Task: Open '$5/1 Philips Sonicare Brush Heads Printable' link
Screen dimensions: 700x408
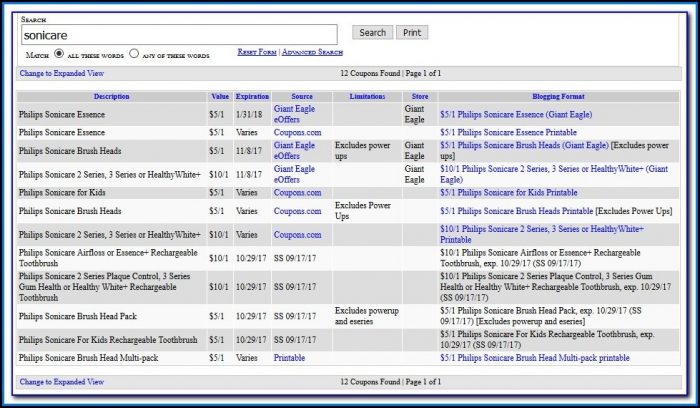Action: [517, 211]
